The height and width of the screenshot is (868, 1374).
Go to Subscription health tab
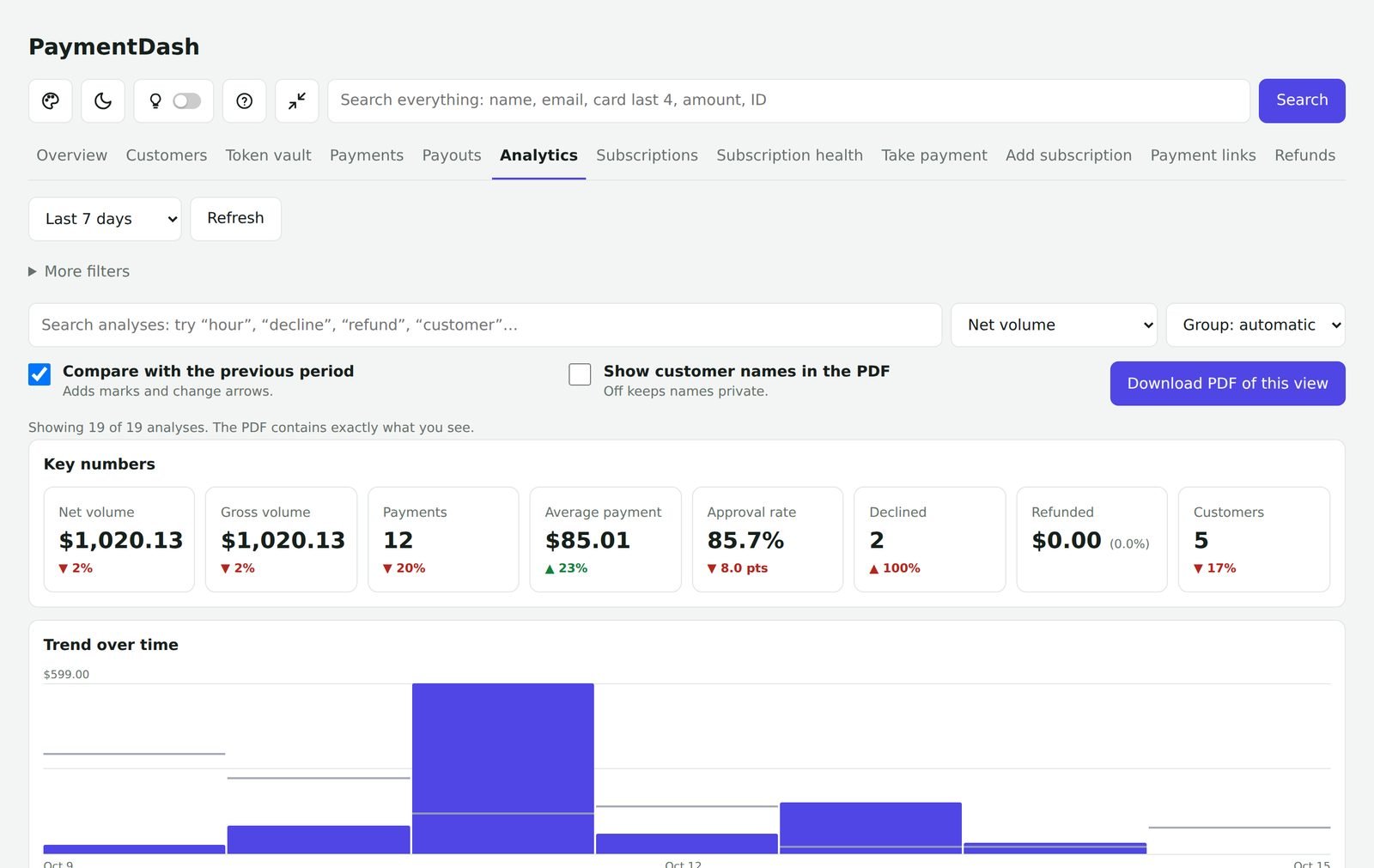click(790, 155)
